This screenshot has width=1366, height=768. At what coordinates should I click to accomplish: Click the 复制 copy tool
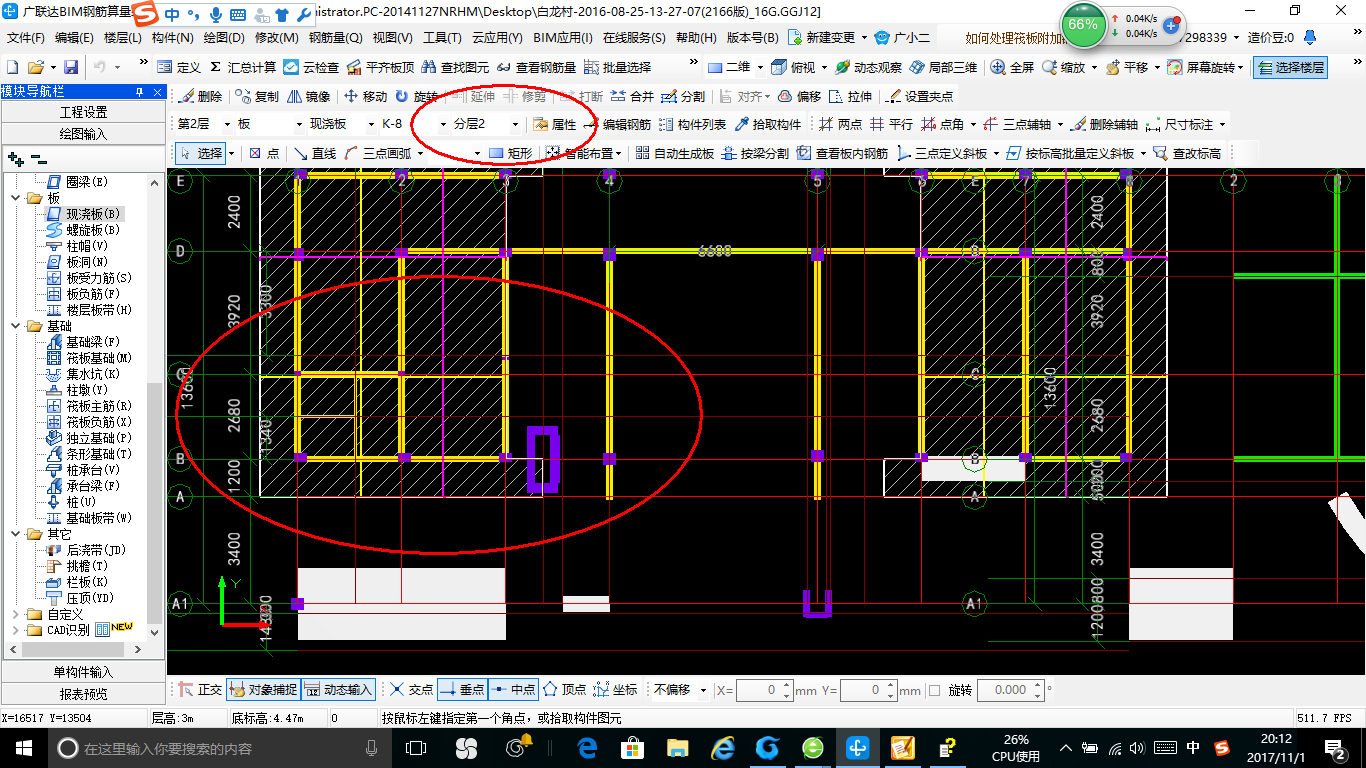pyautogui.click(x=257, y=97)
